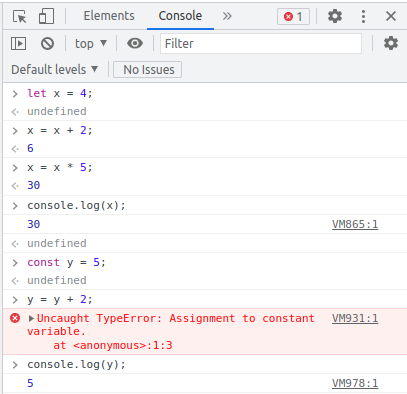The height and width of the screenshot is (394, 407).
Task: Click the 'Assignment to constant variable' error message
Action: pos(171,325)
